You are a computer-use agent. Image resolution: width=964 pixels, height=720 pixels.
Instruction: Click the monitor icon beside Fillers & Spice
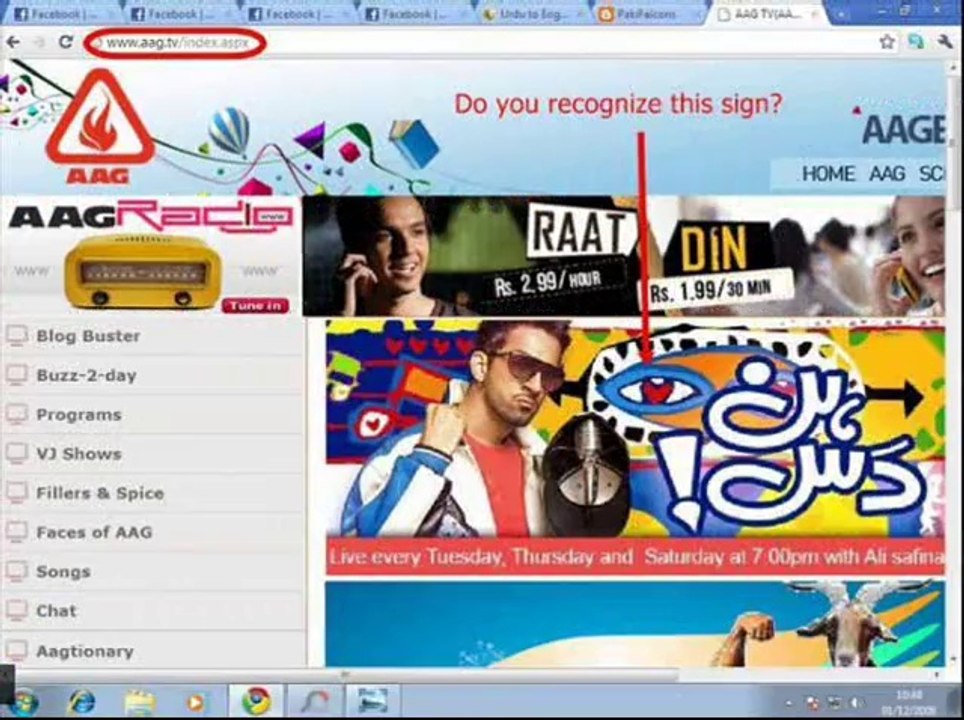pos(17,493)
